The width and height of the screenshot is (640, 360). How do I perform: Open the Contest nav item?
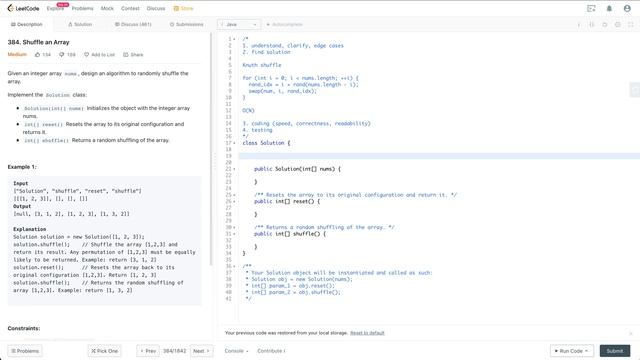pos(130,8)
